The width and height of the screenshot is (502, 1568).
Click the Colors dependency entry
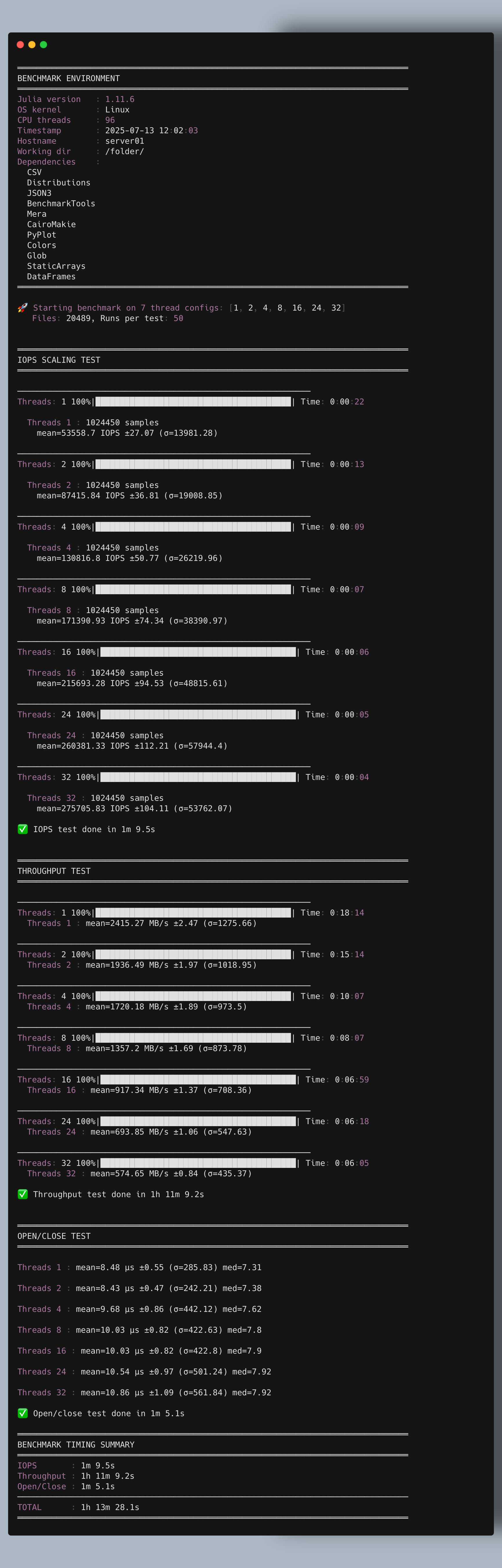coord(41,245)
